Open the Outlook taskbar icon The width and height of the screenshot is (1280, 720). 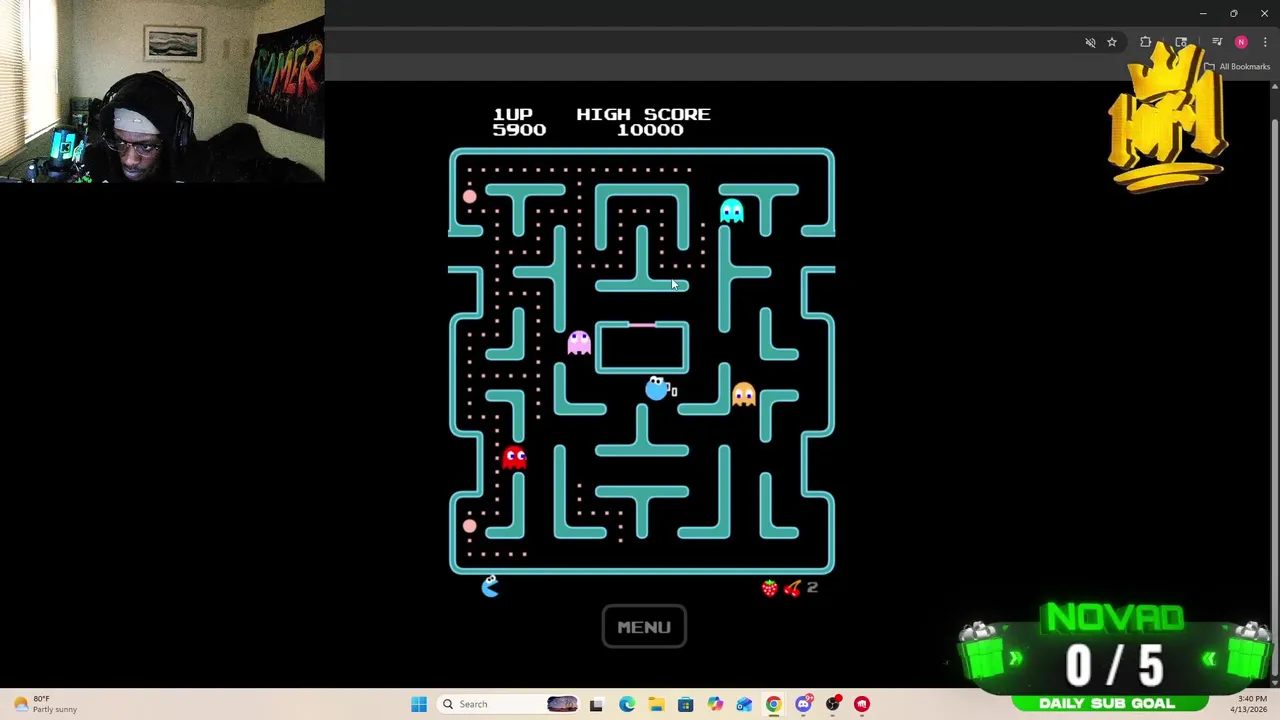tap(744, 704)
